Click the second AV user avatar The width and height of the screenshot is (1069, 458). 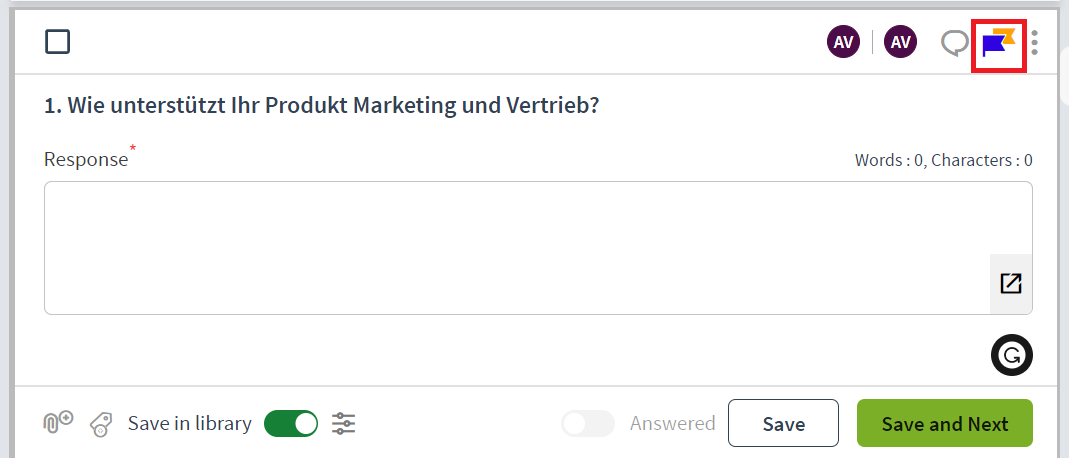coord(900,42)
